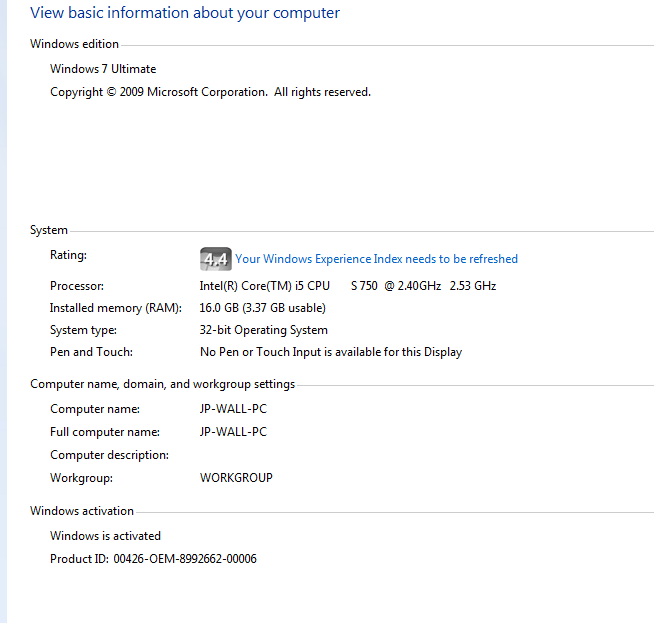Click the 'Windows activation' section header
This screenshot has height=623, width=654.
pyautogui.click(x=82, y=511)
